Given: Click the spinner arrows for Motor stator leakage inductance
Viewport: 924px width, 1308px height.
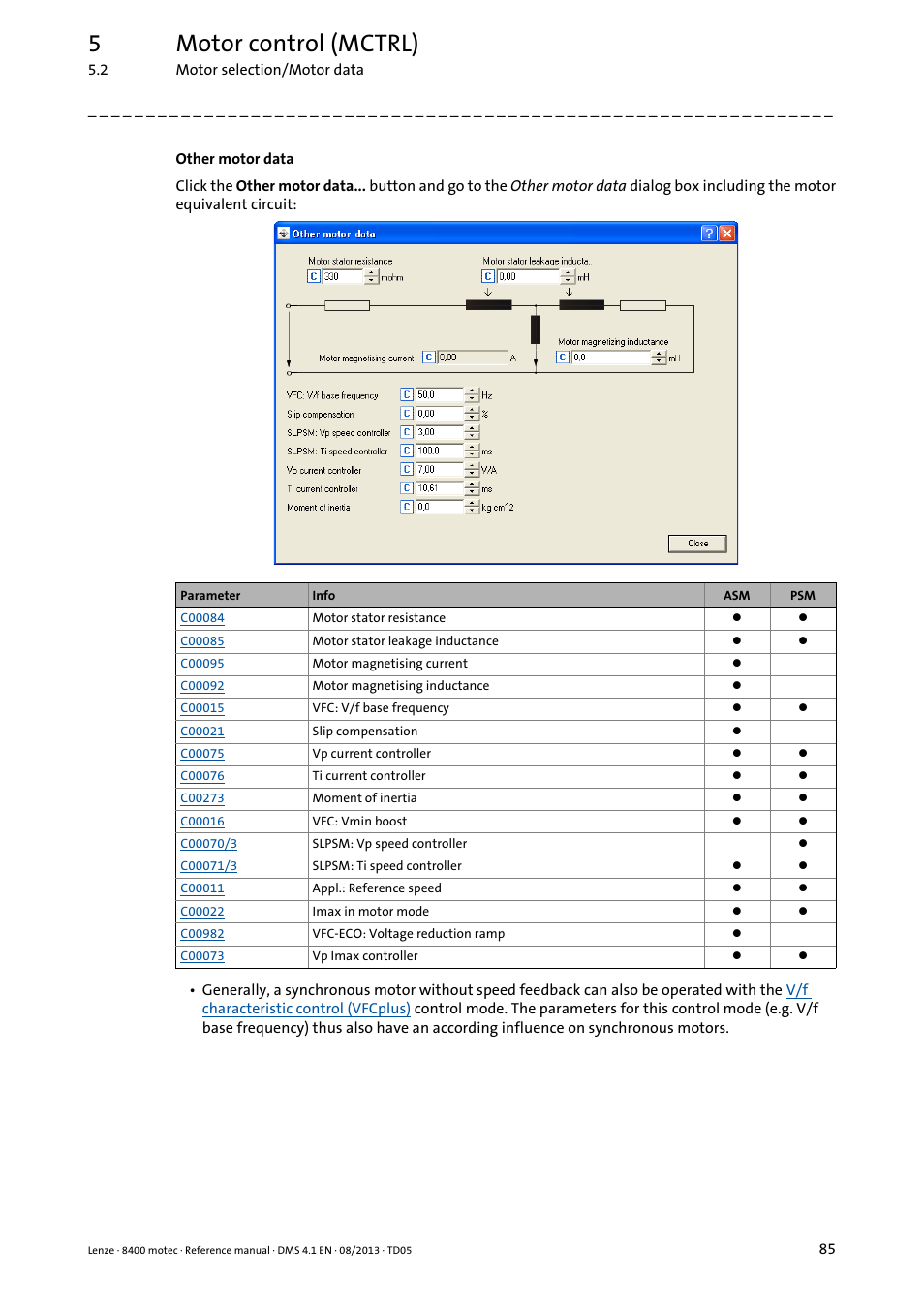Looking at the screenshot, I should [569, 277].
